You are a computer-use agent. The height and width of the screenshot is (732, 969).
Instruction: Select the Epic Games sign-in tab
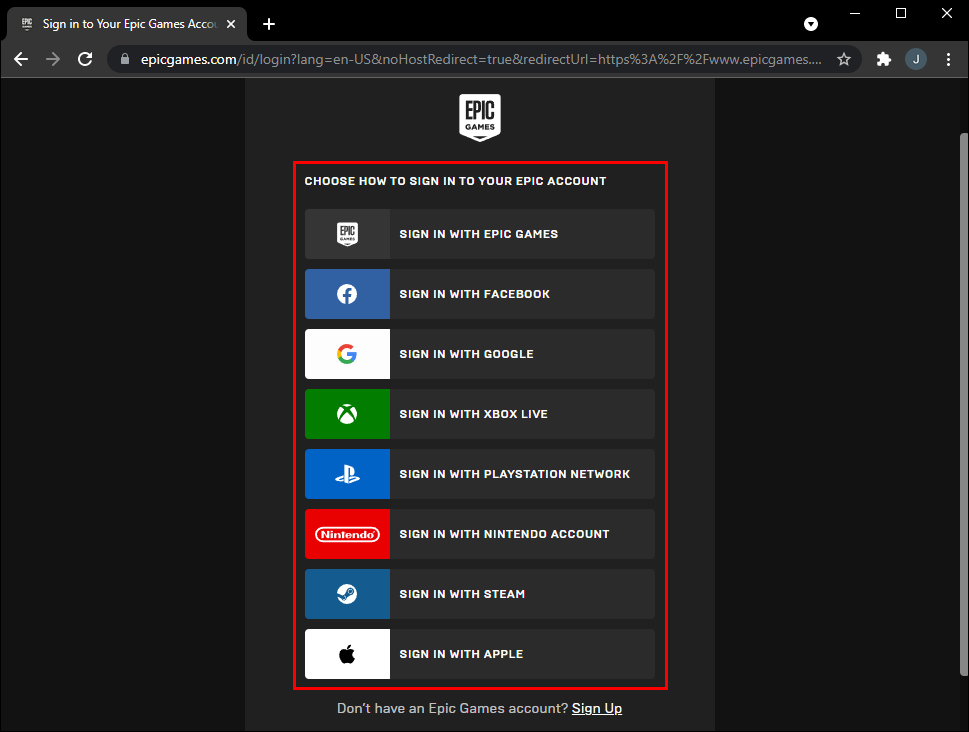pyautogui.click(x=127, y=24)
